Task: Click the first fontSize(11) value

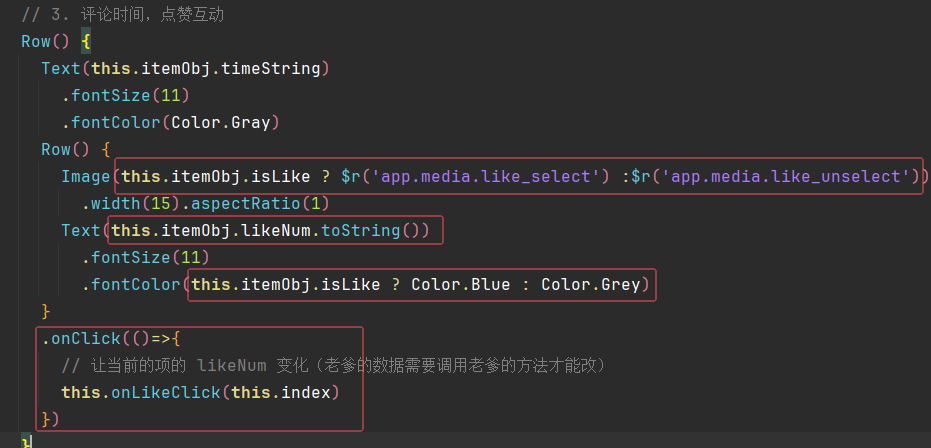Action: click(171, 96)
